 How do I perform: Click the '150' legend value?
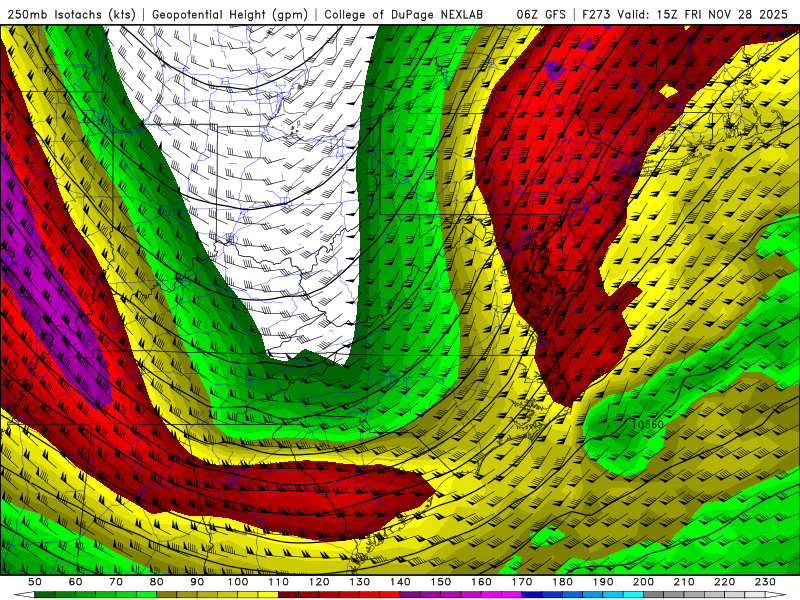440,582
